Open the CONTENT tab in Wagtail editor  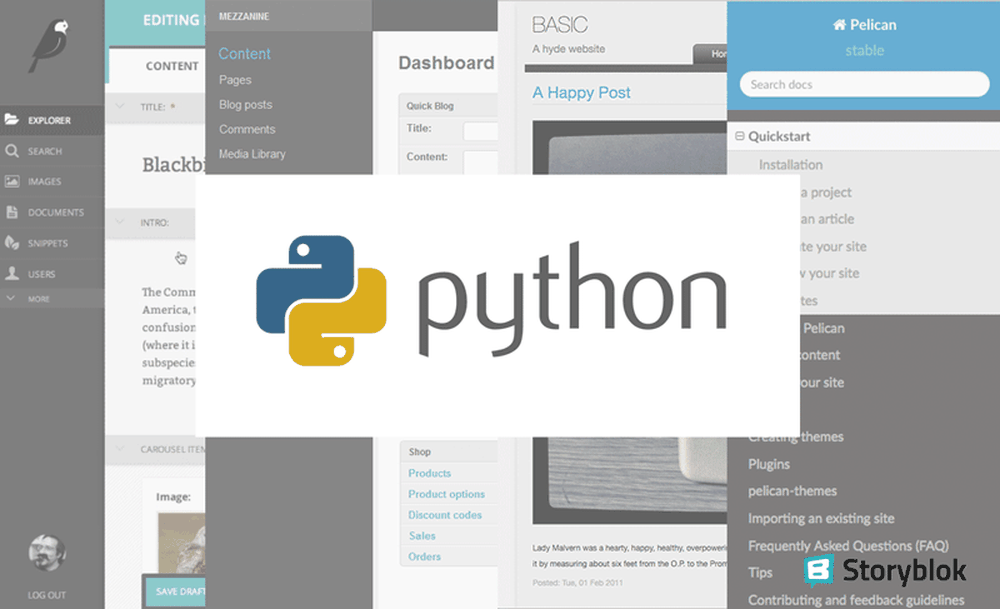(172, 66)
